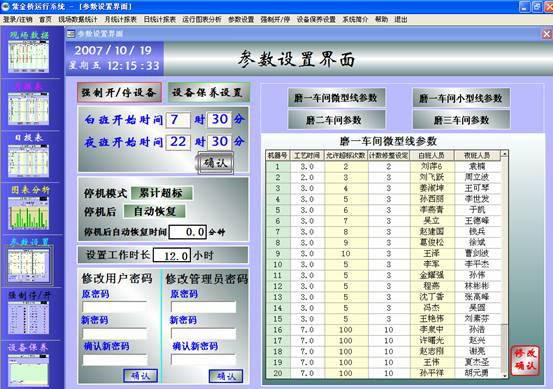The height and width of the screenshot is (389, 553).
Task: Toggle the 累计超标 stop mode
Action: click(162, 193)
